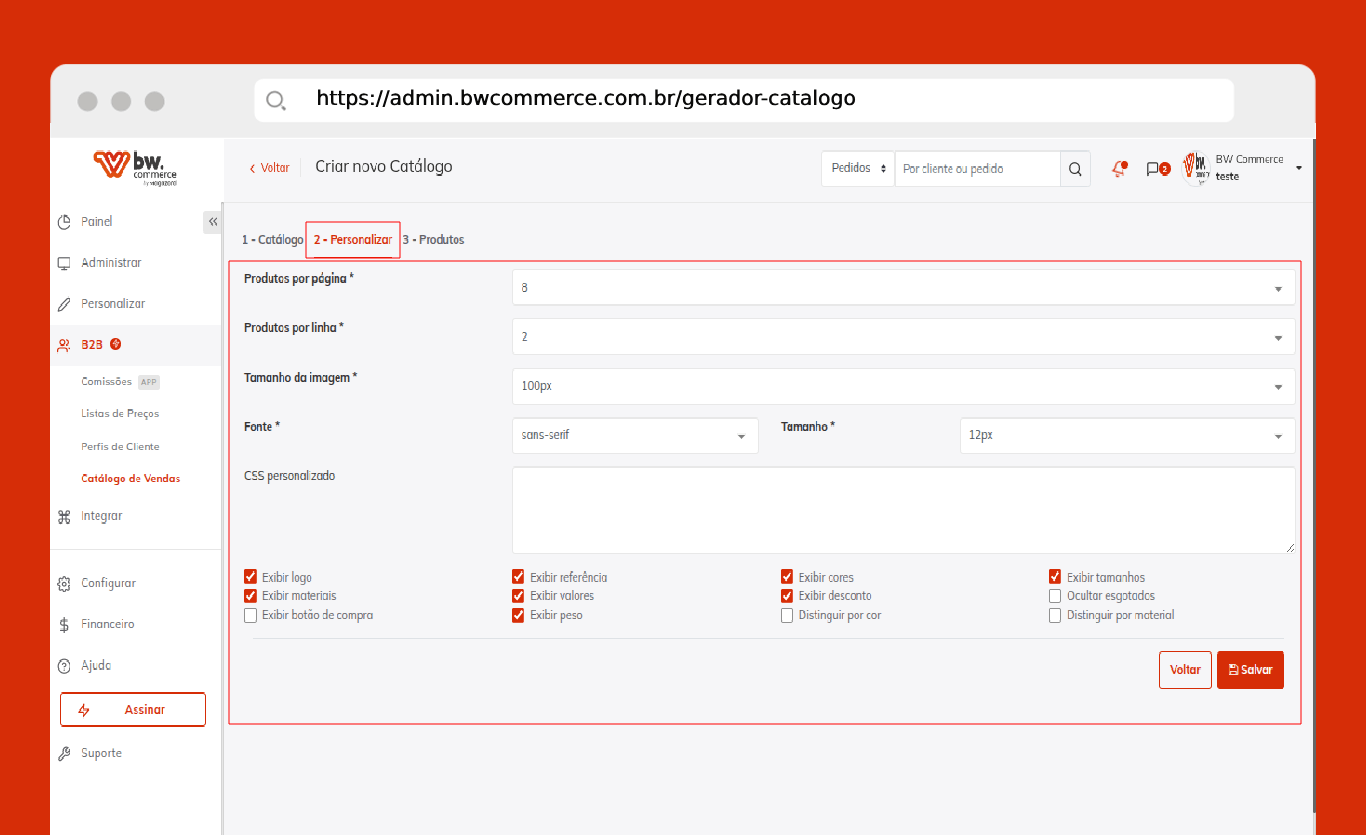Collapse the sidebar with double-chevron icon
The height and width of the screenshot is (835, 1366).
click(212, 222)
